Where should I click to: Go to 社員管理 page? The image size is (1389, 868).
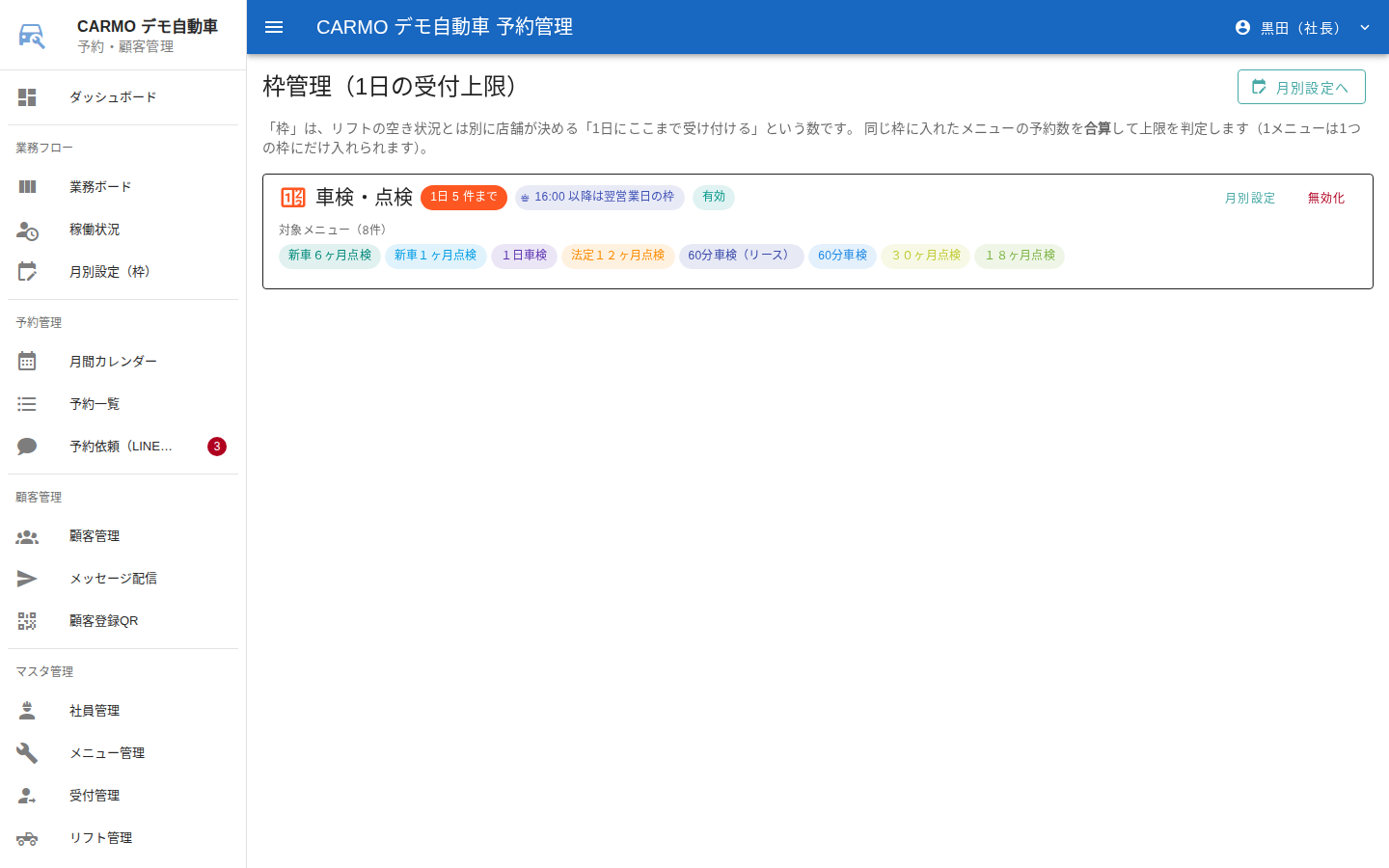pyautogui.click(x=123, y=711)
